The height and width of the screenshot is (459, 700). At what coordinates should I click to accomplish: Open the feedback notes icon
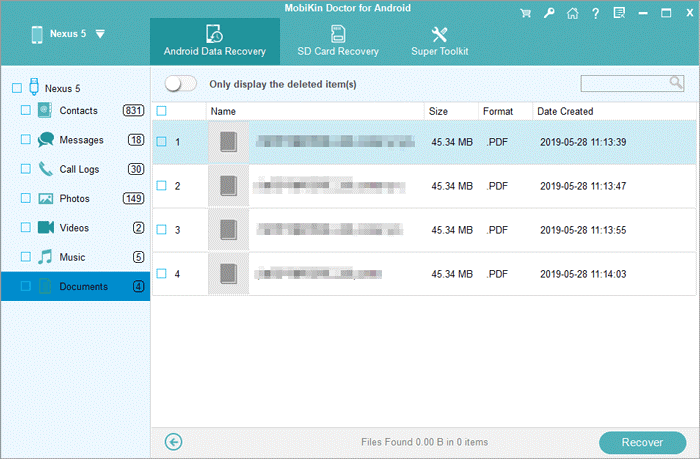click(x=619, y=13)
